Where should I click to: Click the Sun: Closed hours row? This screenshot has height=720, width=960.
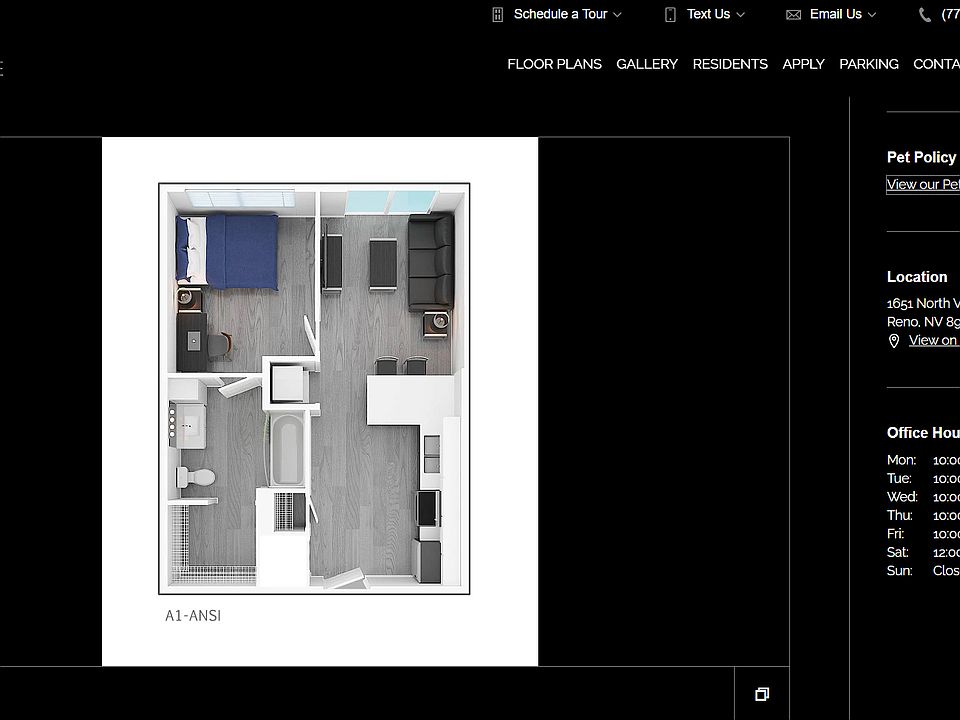923,571
